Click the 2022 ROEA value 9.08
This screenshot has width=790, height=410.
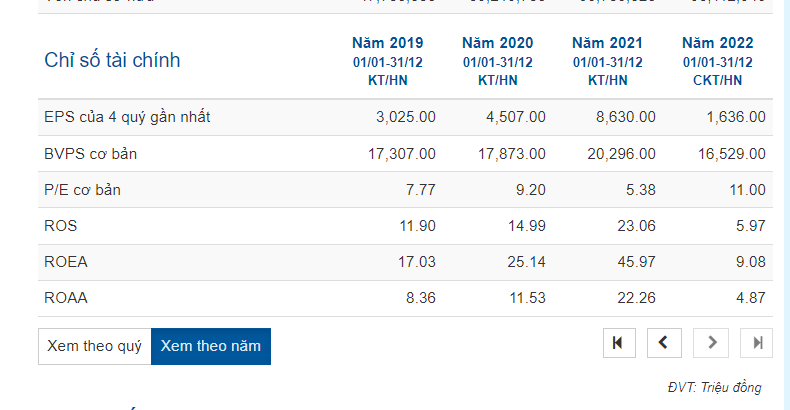749,261
